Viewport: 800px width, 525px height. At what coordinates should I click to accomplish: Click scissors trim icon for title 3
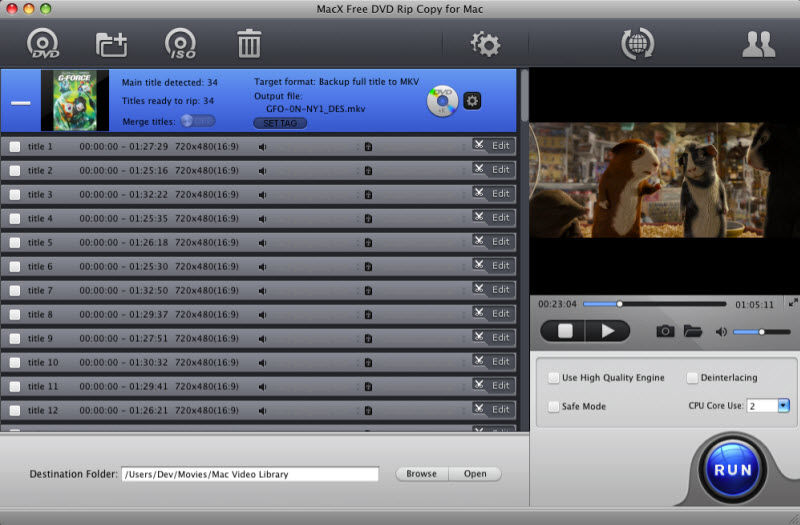[479, 192]
